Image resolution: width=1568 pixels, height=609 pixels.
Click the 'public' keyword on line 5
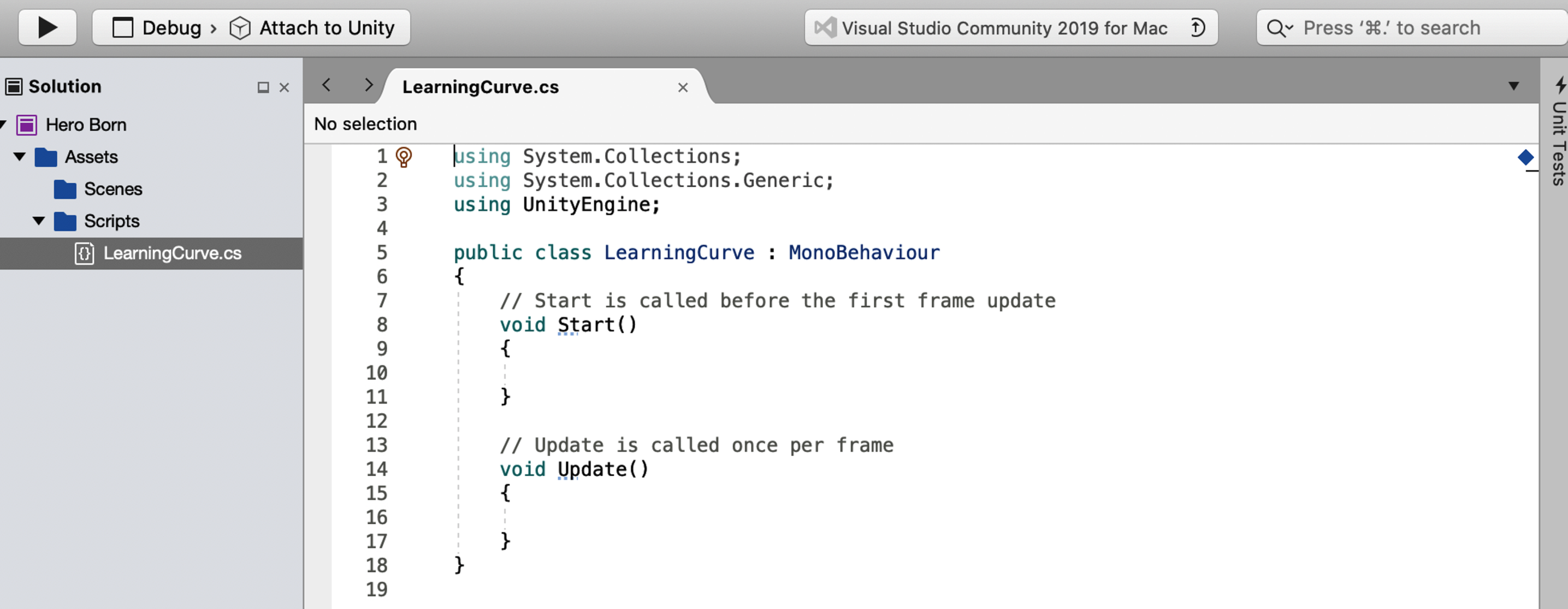(x=488, y=253)
